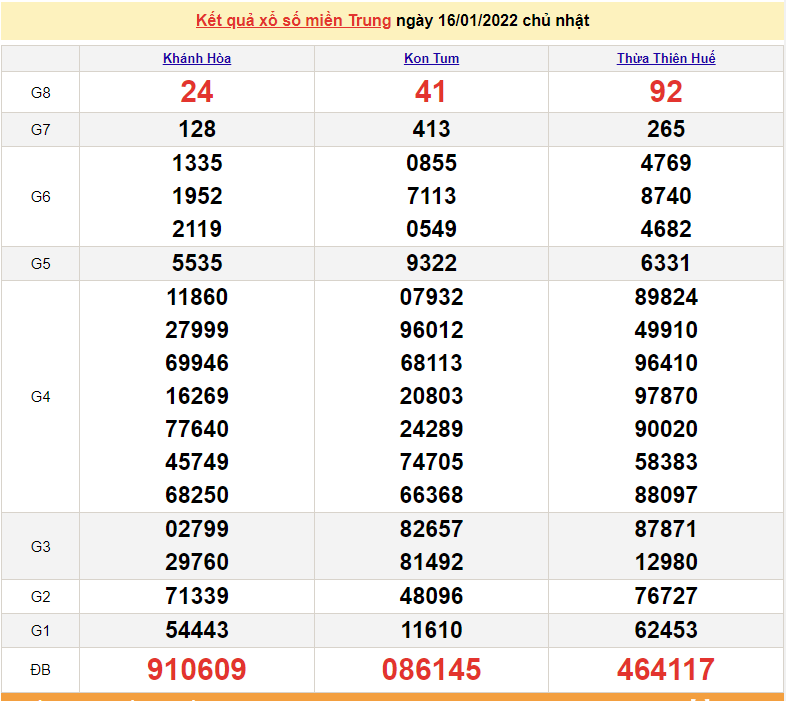Open the Kon Tum province link

click(x=431, y=58)
